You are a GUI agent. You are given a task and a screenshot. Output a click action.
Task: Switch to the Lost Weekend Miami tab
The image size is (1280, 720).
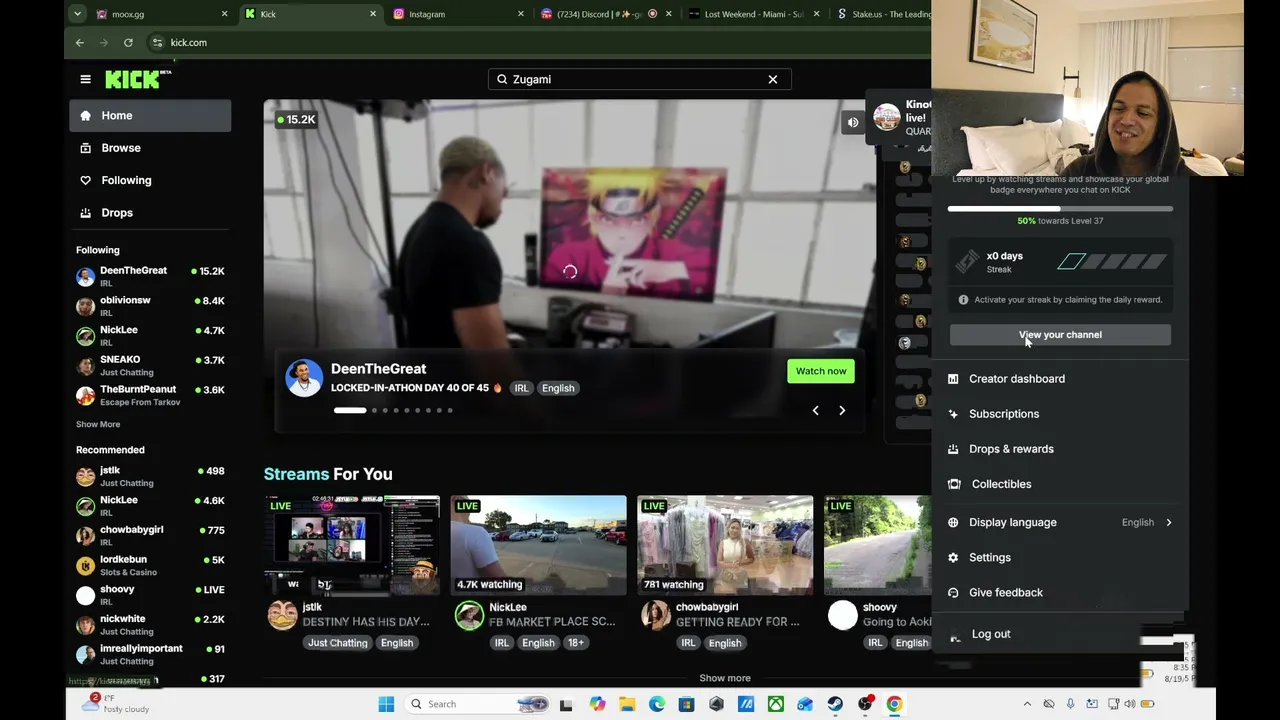pos(752,14)
